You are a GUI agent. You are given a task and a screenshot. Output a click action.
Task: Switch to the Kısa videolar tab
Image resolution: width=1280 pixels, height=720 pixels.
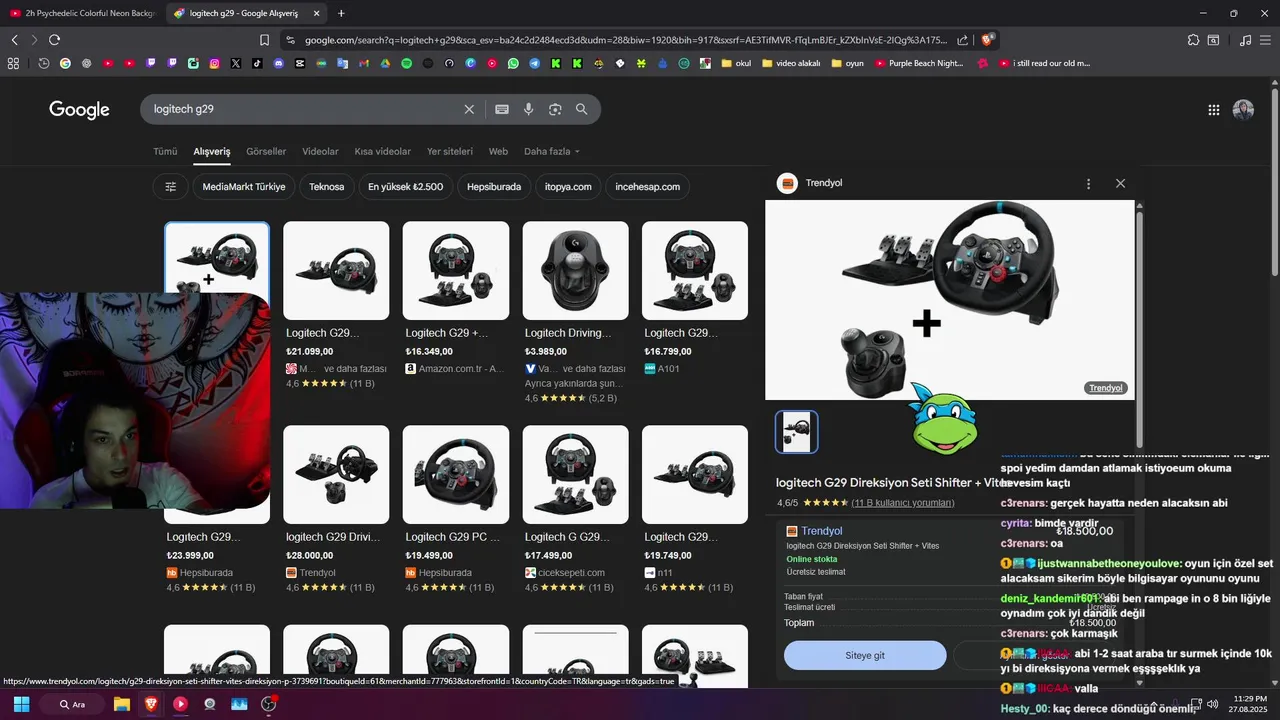[382, 152]
